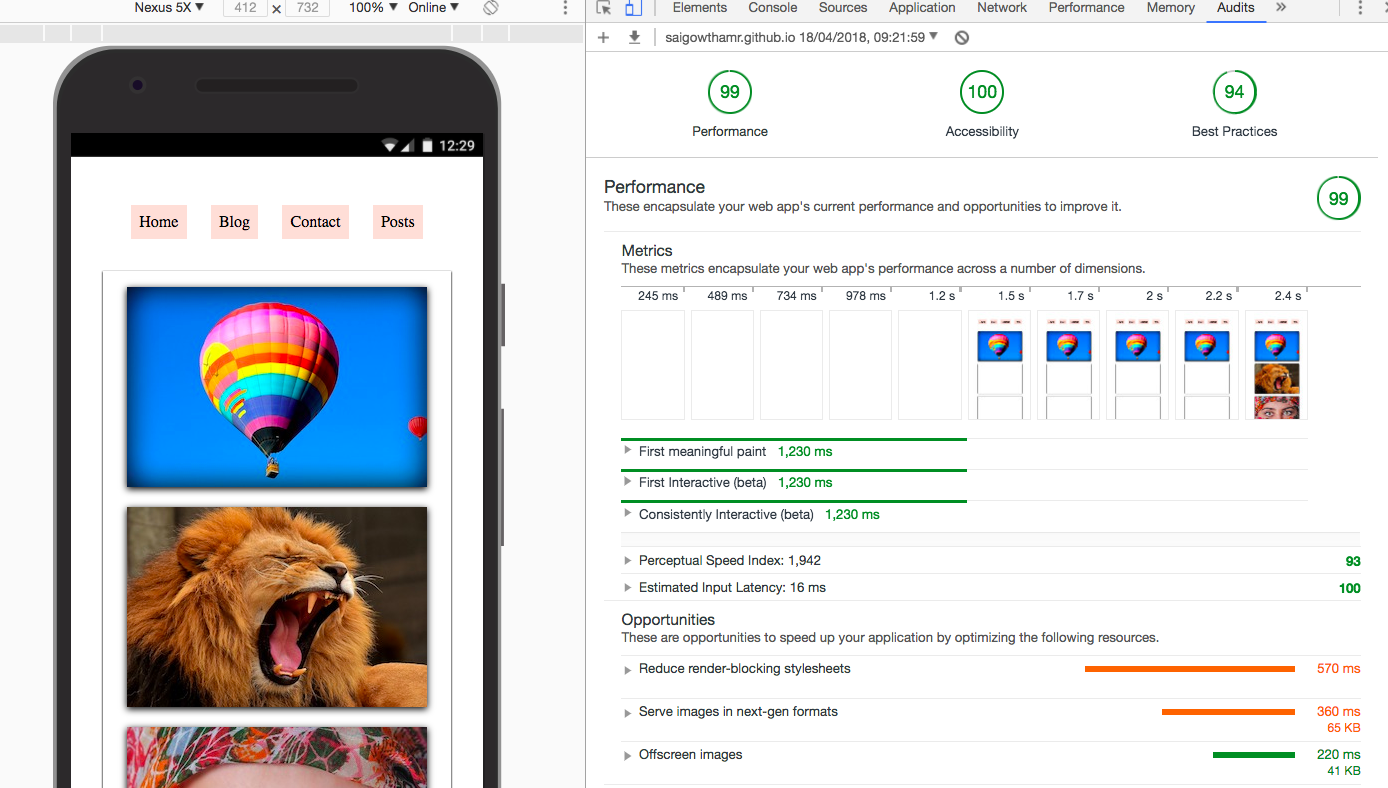Click the hot air balloon image
The width and height of the screenshot is (1388, 788).
tap(277, 387)
